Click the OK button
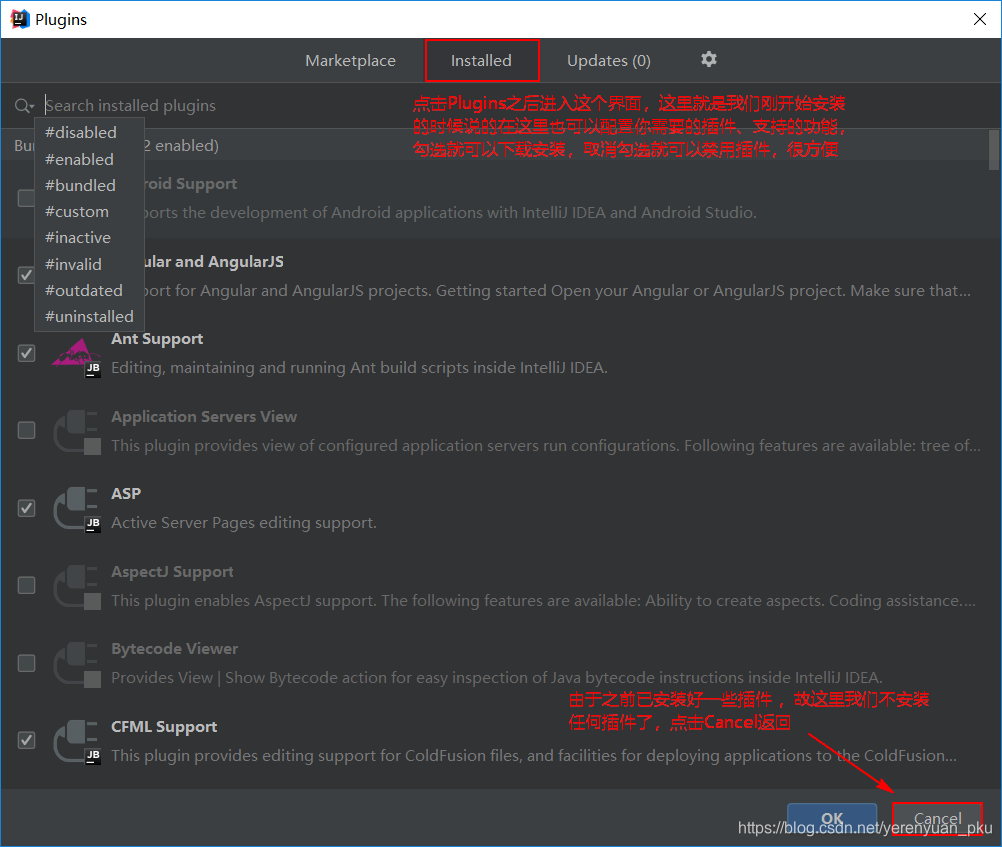This screenshot has width=1002, height=847. click(831, 819)
